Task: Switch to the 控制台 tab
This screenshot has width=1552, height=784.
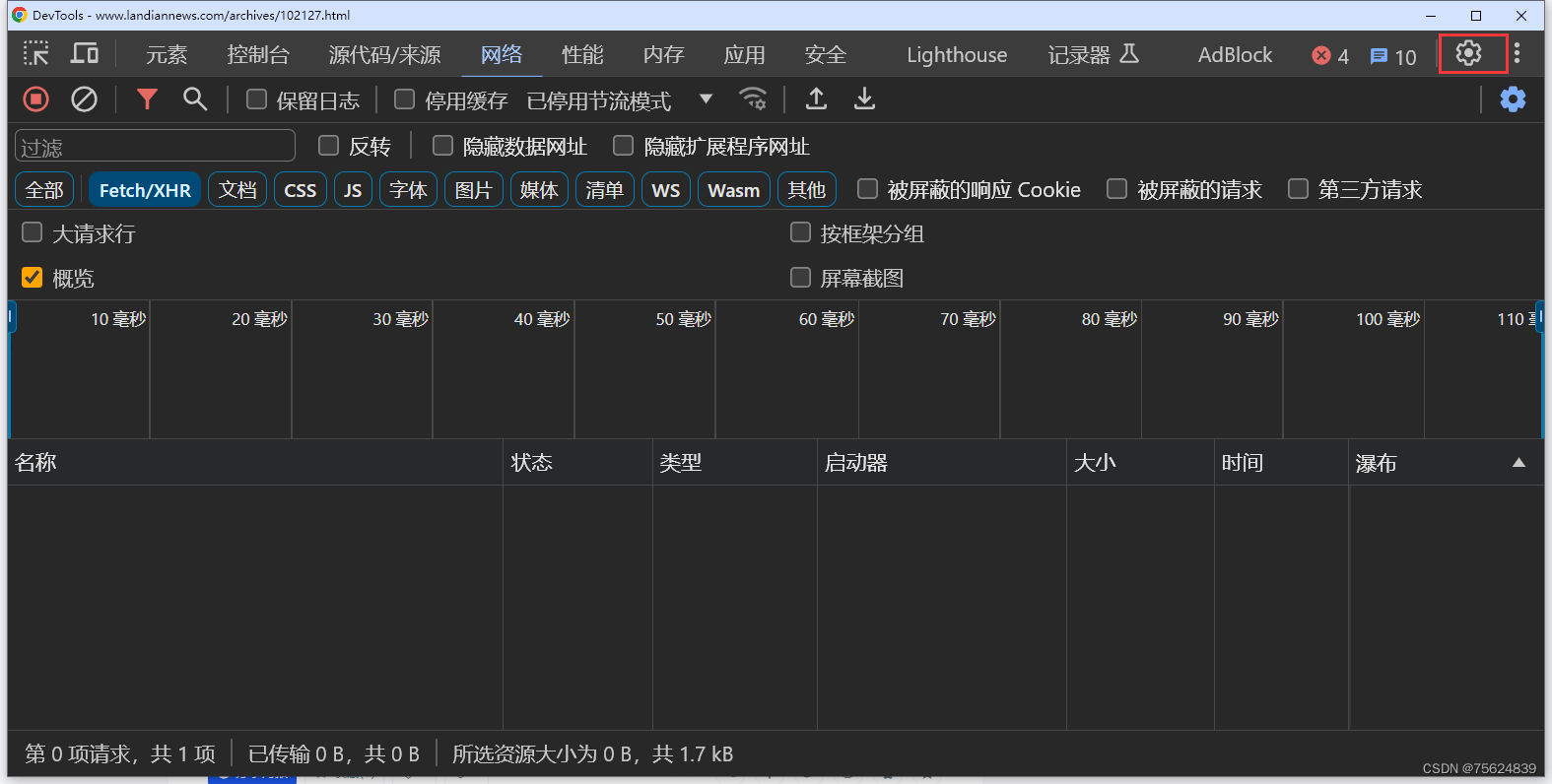Action: (x=258, y=55)
